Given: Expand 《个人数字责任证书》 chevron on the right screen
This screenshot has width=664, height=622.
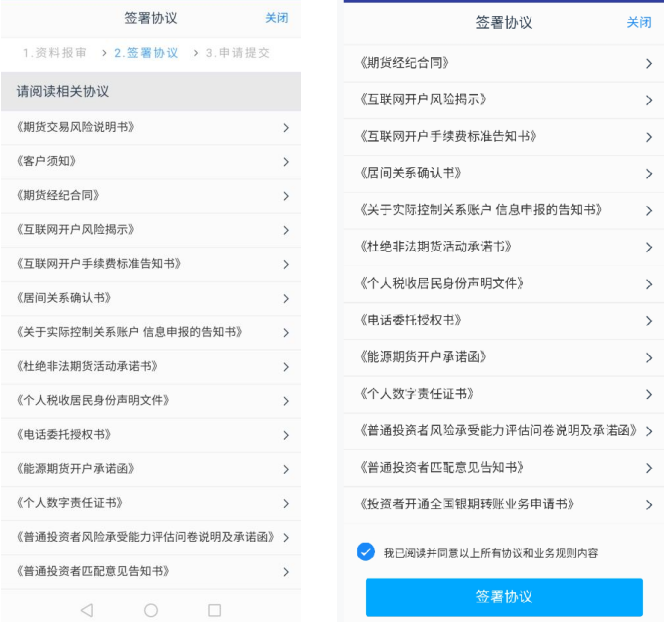Looking at the screenshot, I should [649, 394].
